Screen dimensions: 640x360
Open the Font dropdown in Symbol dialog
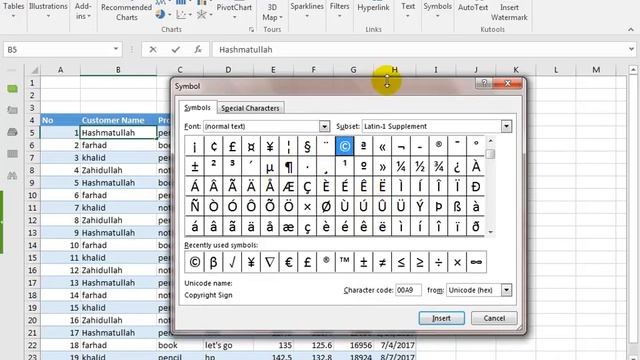324,126
